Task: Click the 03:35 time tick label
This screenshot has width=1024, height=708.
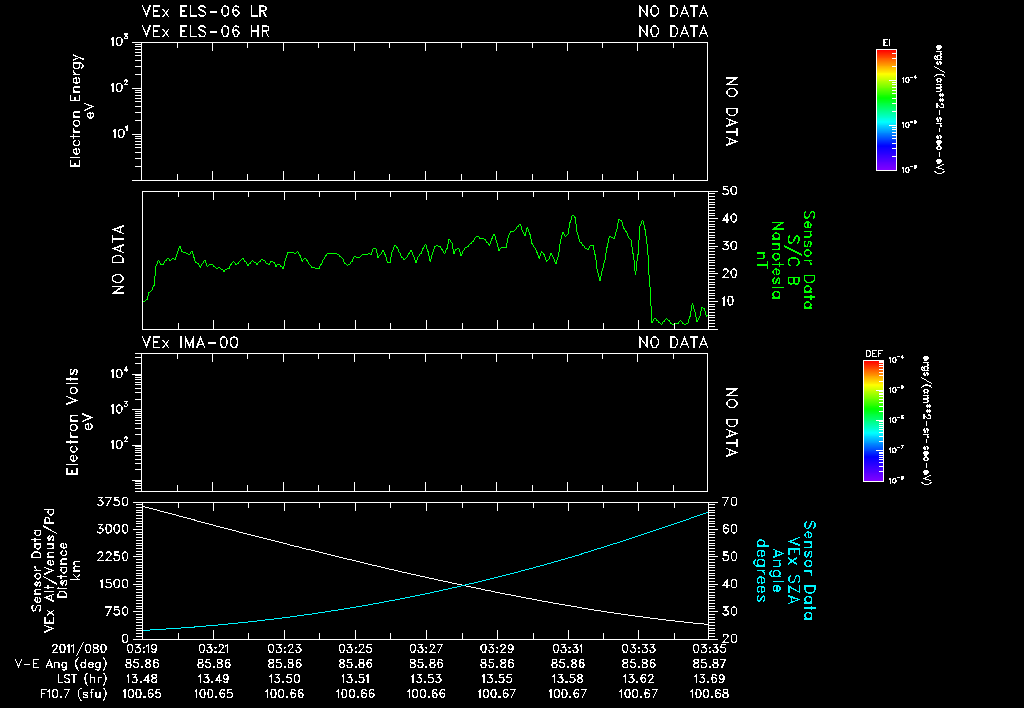Action: 709,649
